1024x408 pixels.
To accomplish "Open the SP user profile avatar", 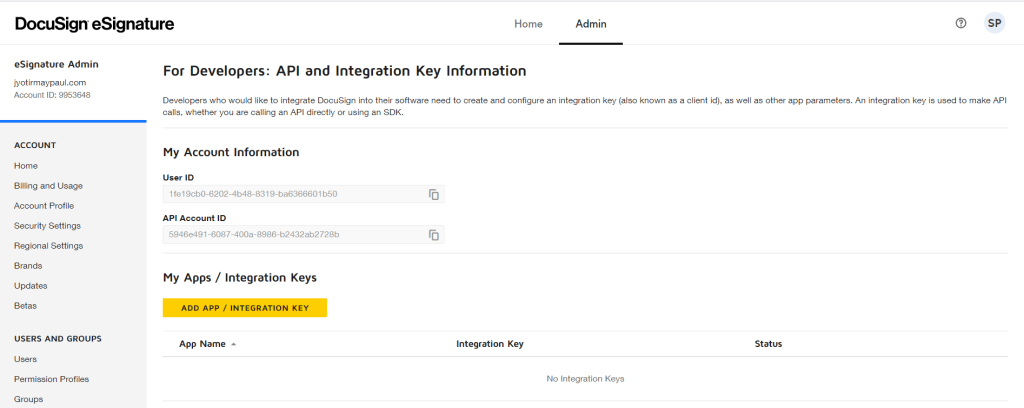I will click(x=994, y=23).
